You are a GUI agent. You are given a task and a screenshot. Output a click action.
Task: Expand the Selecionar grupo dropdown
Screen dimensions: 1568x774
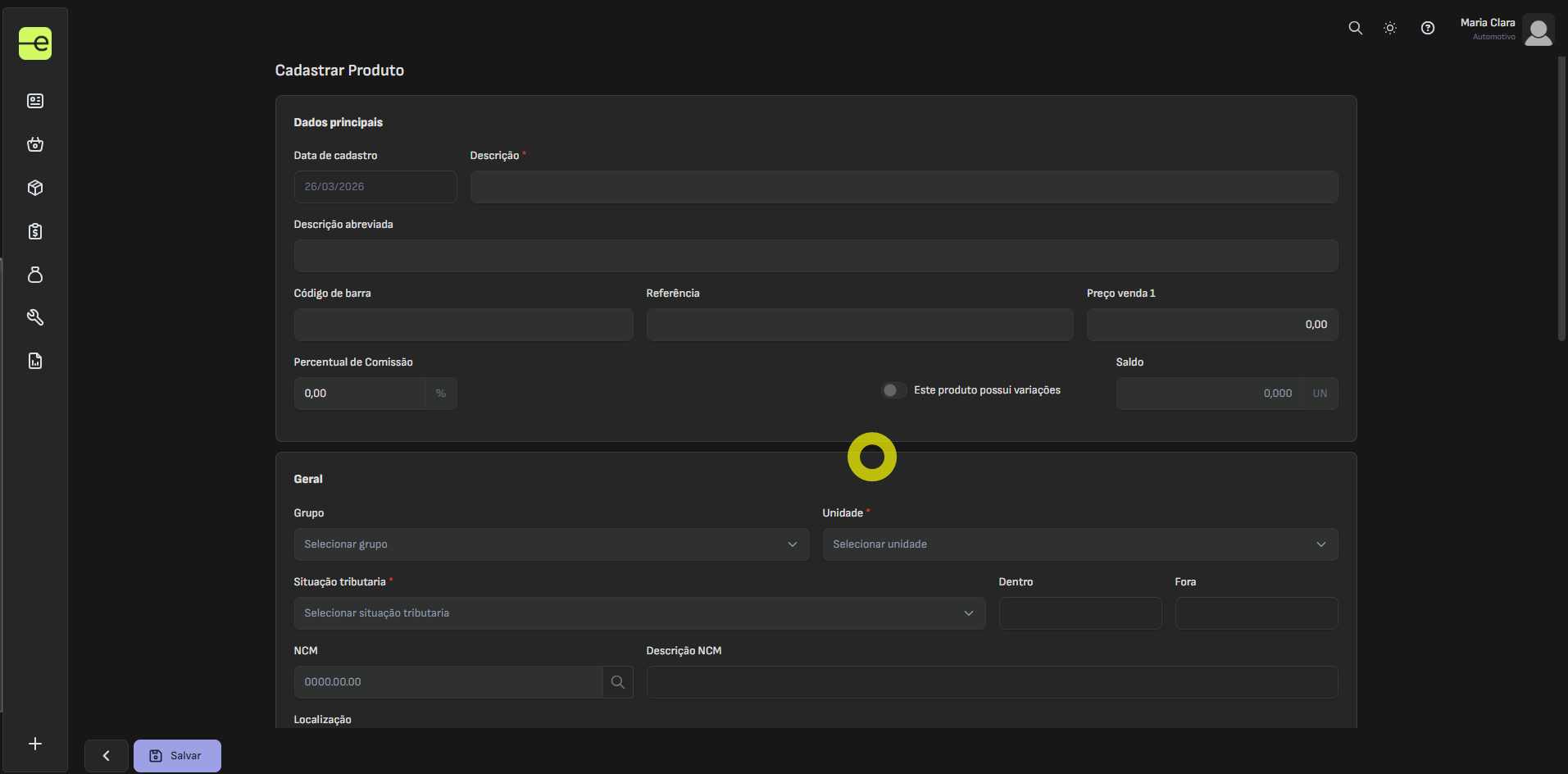click(x=551, y=544)
